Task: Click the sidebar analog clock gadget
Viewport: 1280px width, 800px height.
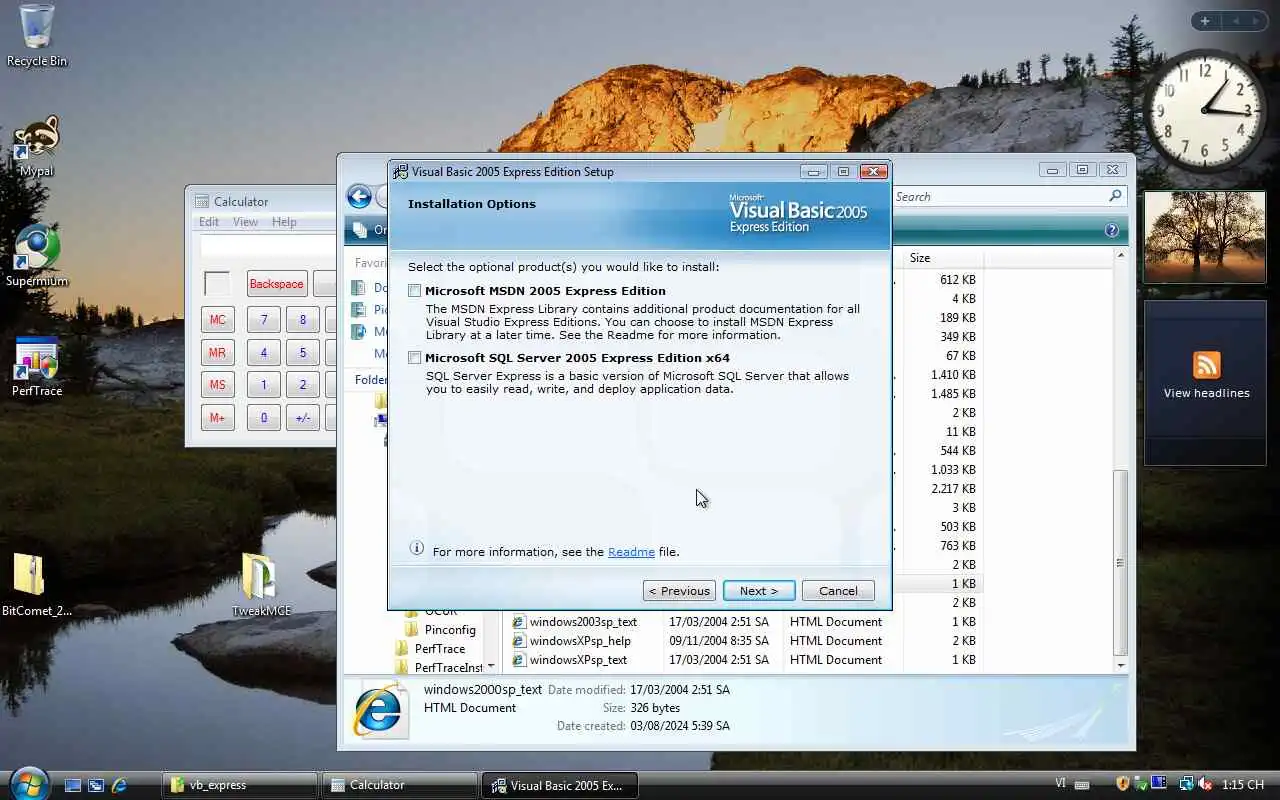Action: coord(1205,111)
